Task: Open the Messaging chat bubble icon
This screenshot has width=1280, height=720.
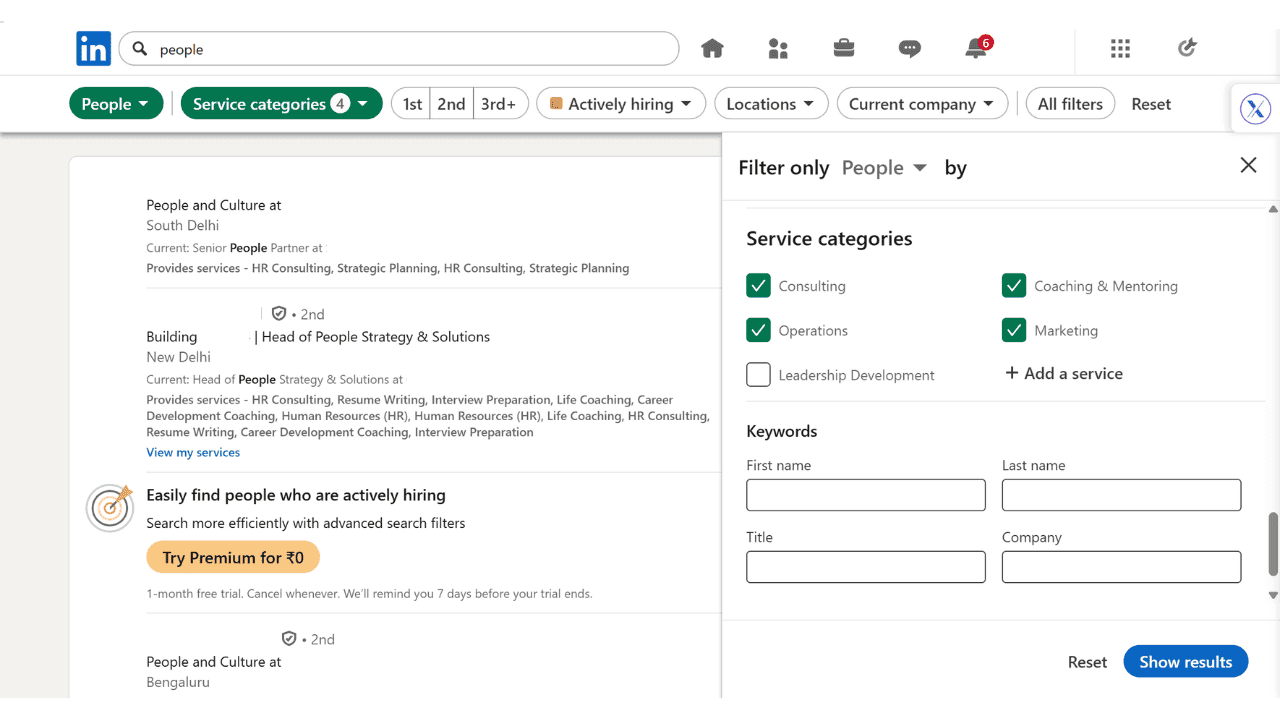Action: 910,49
